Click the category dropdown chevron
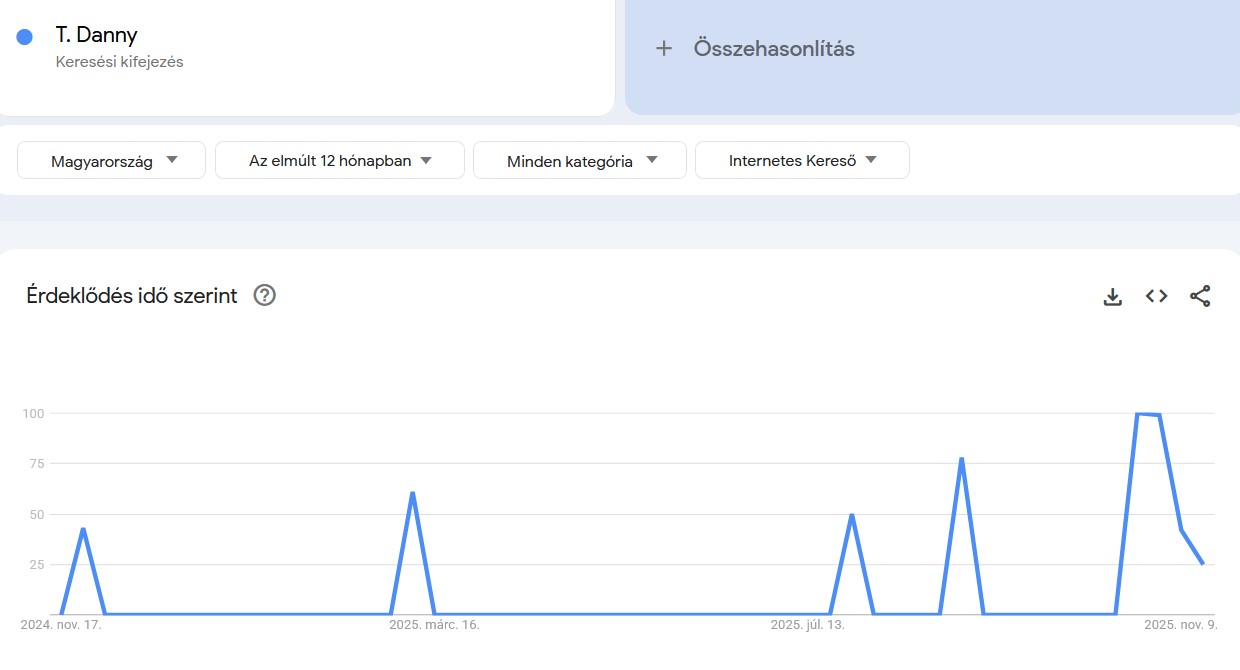1240x670 pixels. [652, 159]
